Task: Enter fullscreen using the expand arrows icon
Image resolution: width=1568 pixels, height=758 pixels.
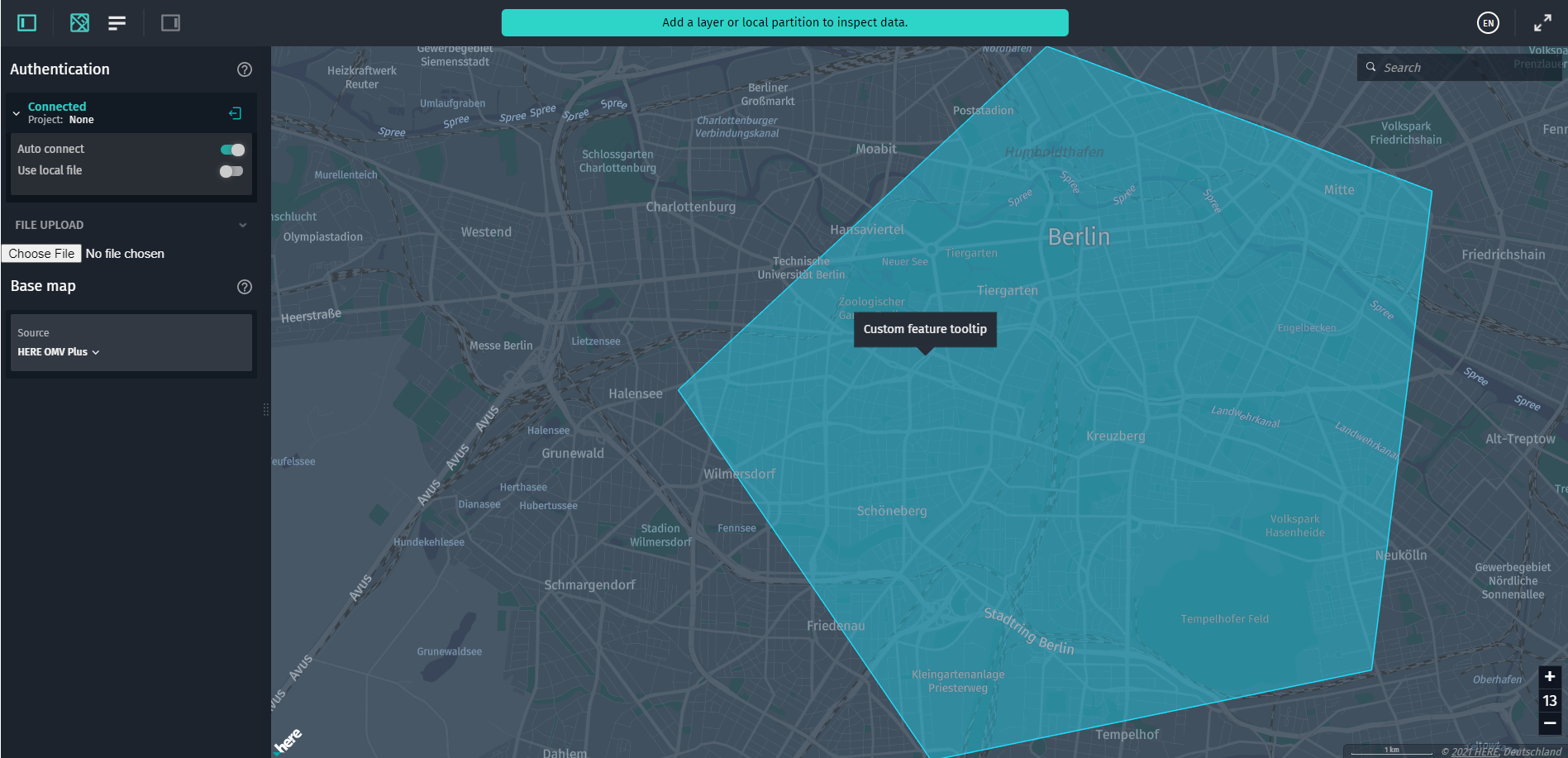Action: click(1542, 22)
